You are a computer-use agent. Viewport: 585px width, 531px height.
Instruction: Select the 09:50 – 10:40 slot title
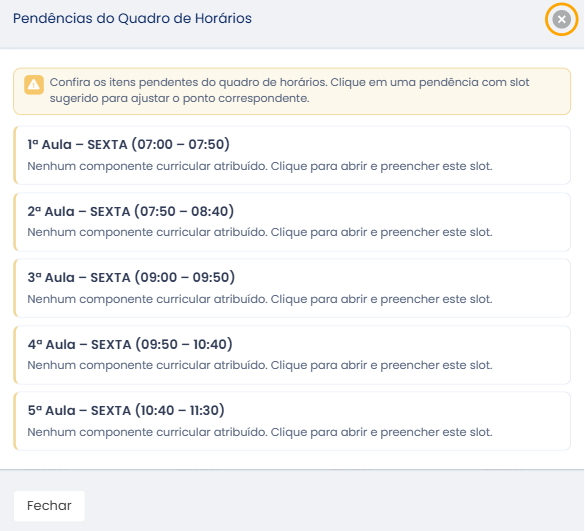130,344
